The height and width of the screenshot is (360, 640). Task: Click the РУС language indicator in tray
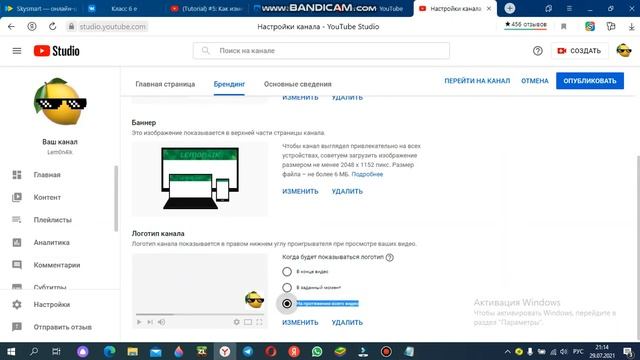click(578, 351)
